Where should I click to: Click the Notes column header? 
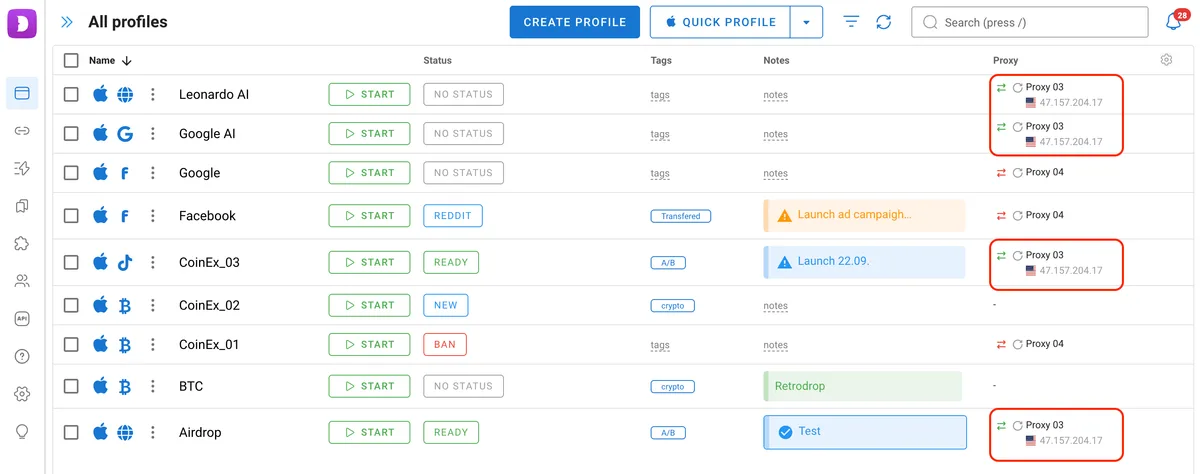point(776,60)
